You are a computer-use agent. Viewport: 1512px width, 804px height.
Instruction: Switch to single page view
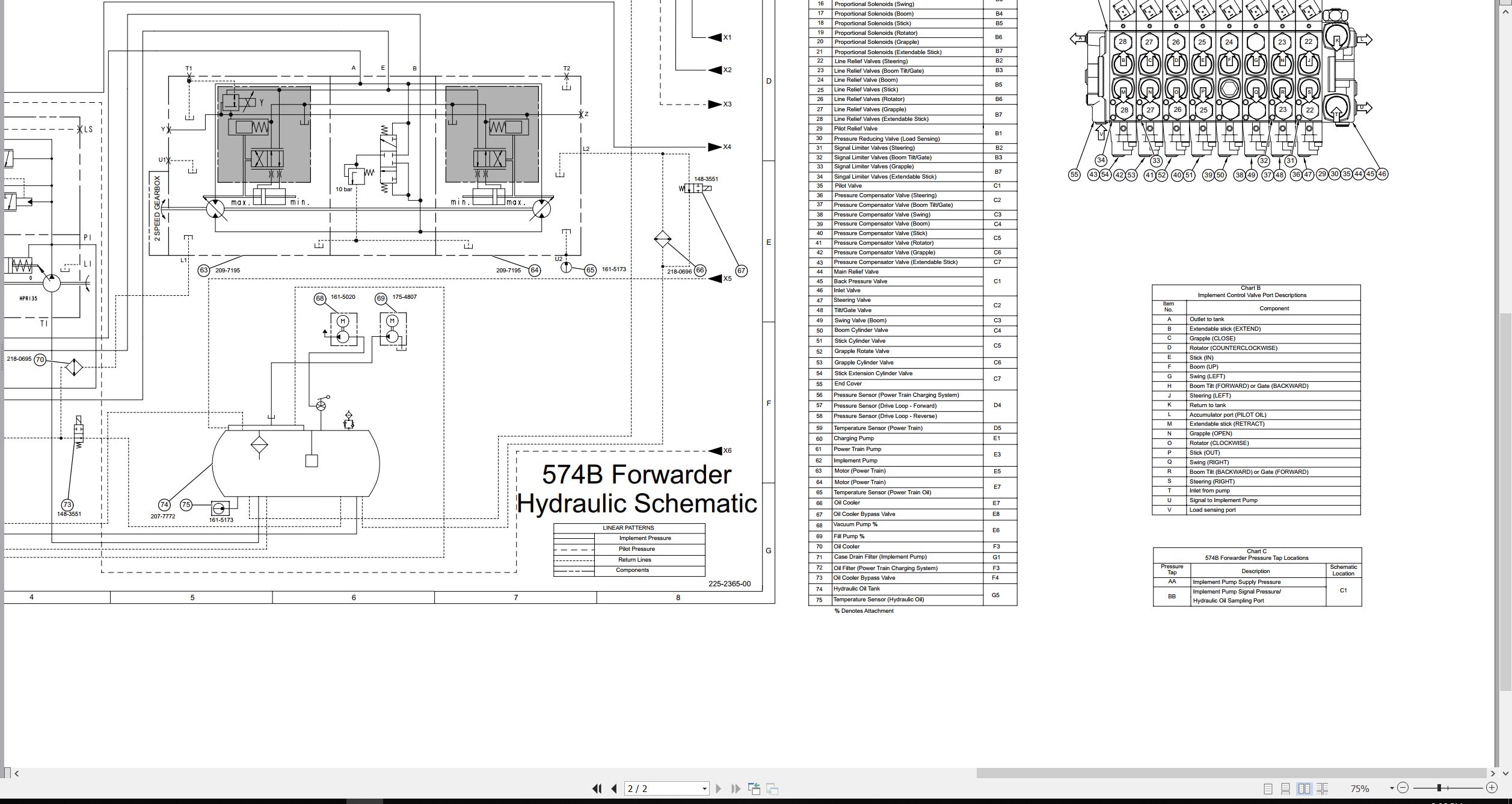(x=1268, y=788)
